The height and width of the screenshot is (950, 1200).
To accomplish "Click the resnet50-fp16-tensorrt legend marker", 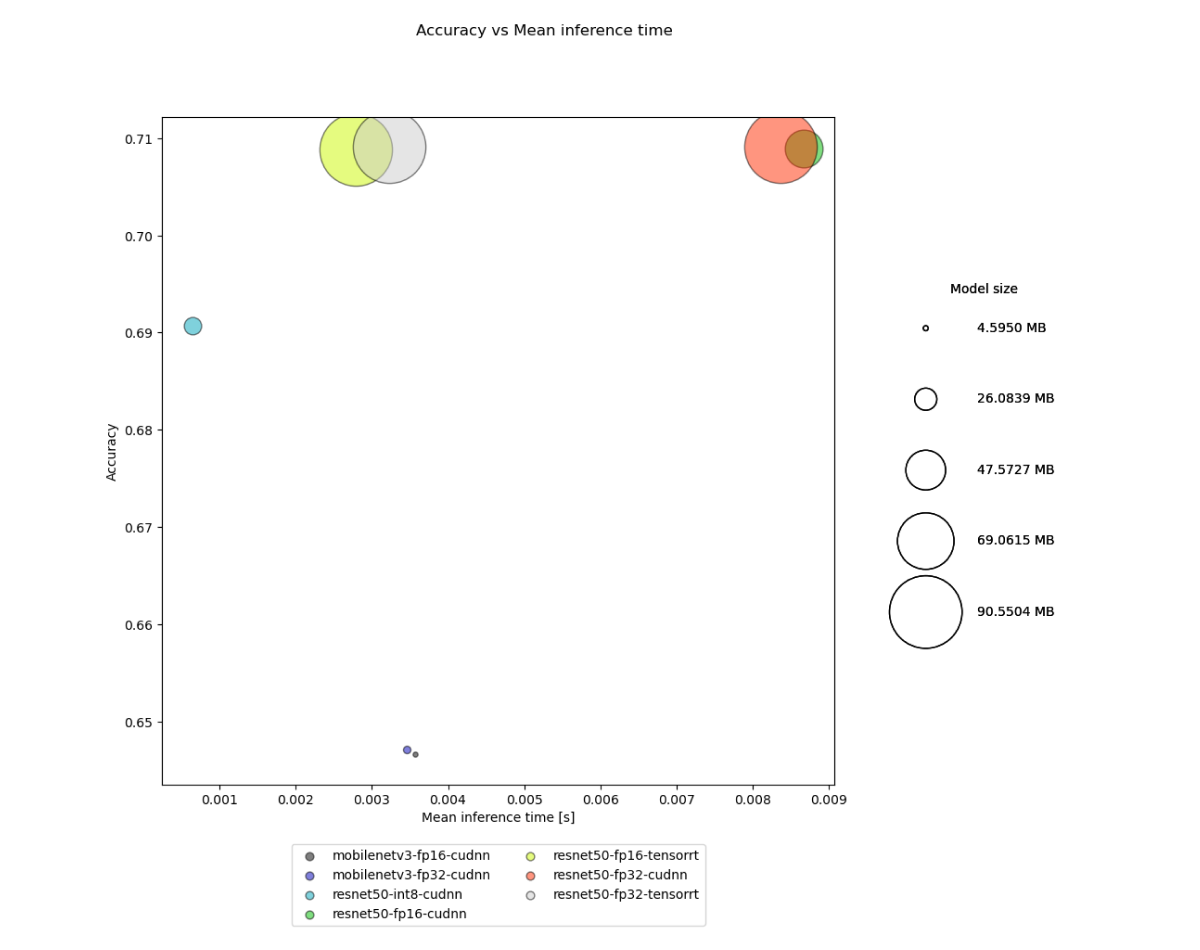I will 531,856.
